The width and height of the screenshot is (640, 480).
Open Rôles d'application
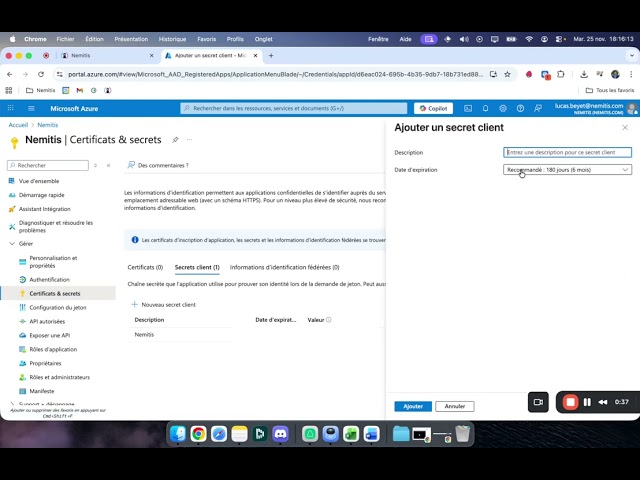click(53, 349)
